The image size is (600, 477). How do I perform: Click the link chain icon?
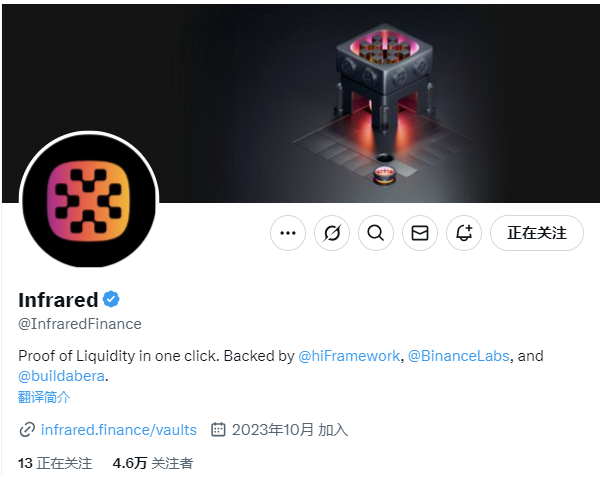pos(27,430)
